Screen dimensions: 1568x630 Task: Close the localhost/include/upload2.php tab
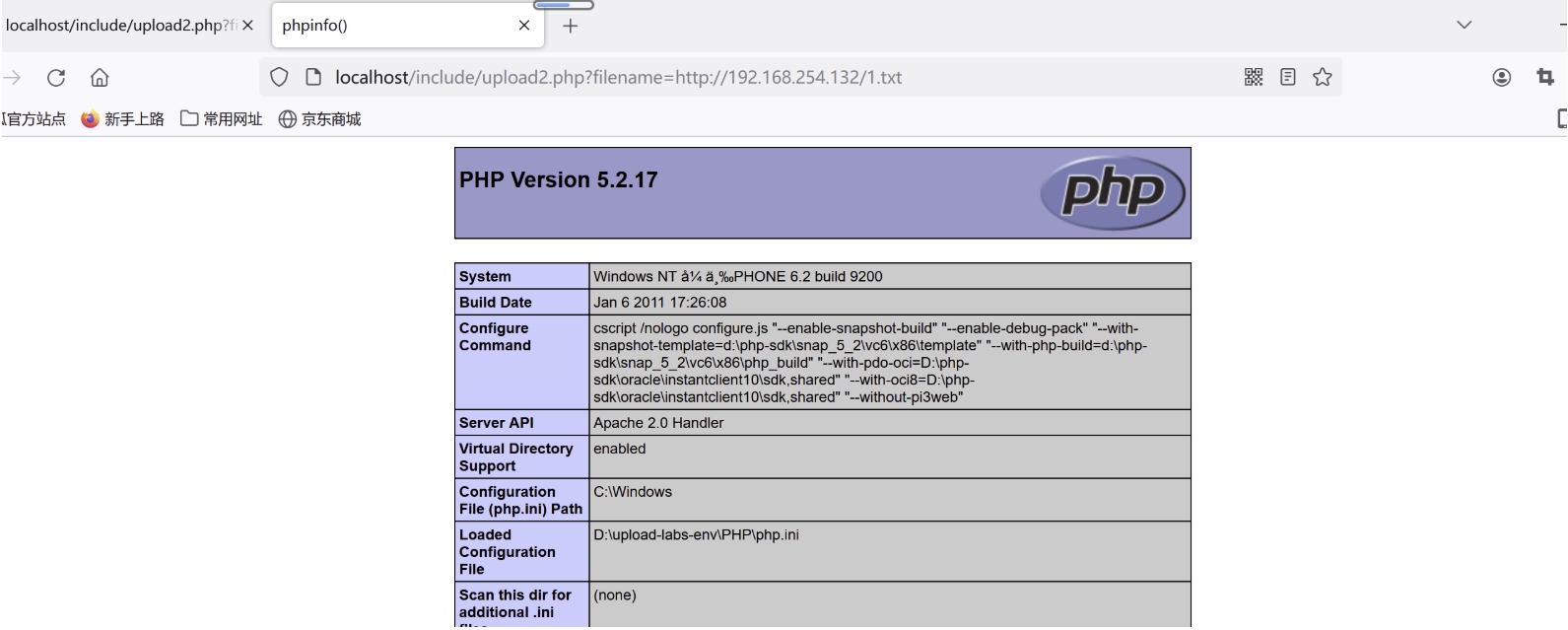point(247,26)
